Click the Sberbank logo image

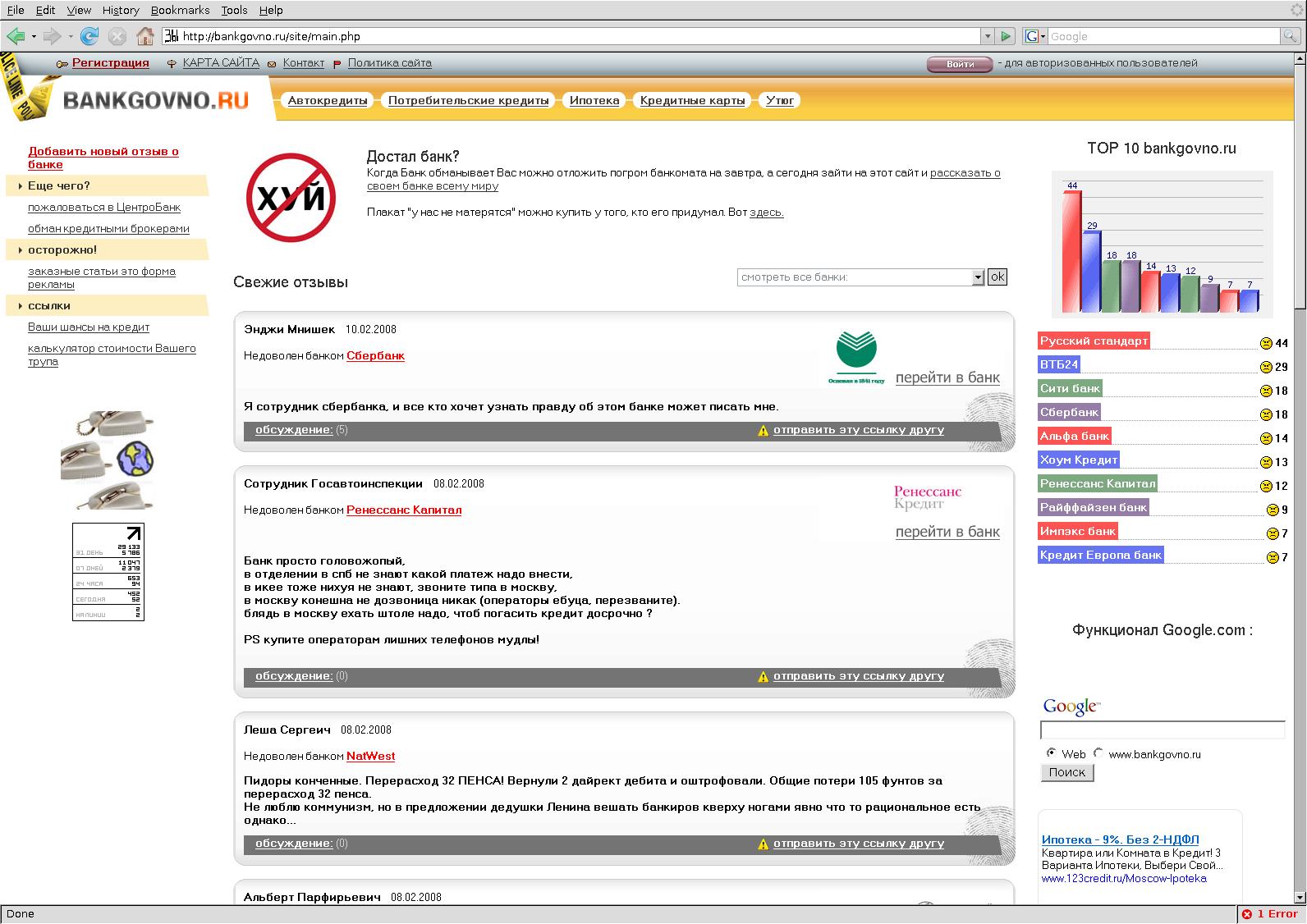(x=856, y=357)
